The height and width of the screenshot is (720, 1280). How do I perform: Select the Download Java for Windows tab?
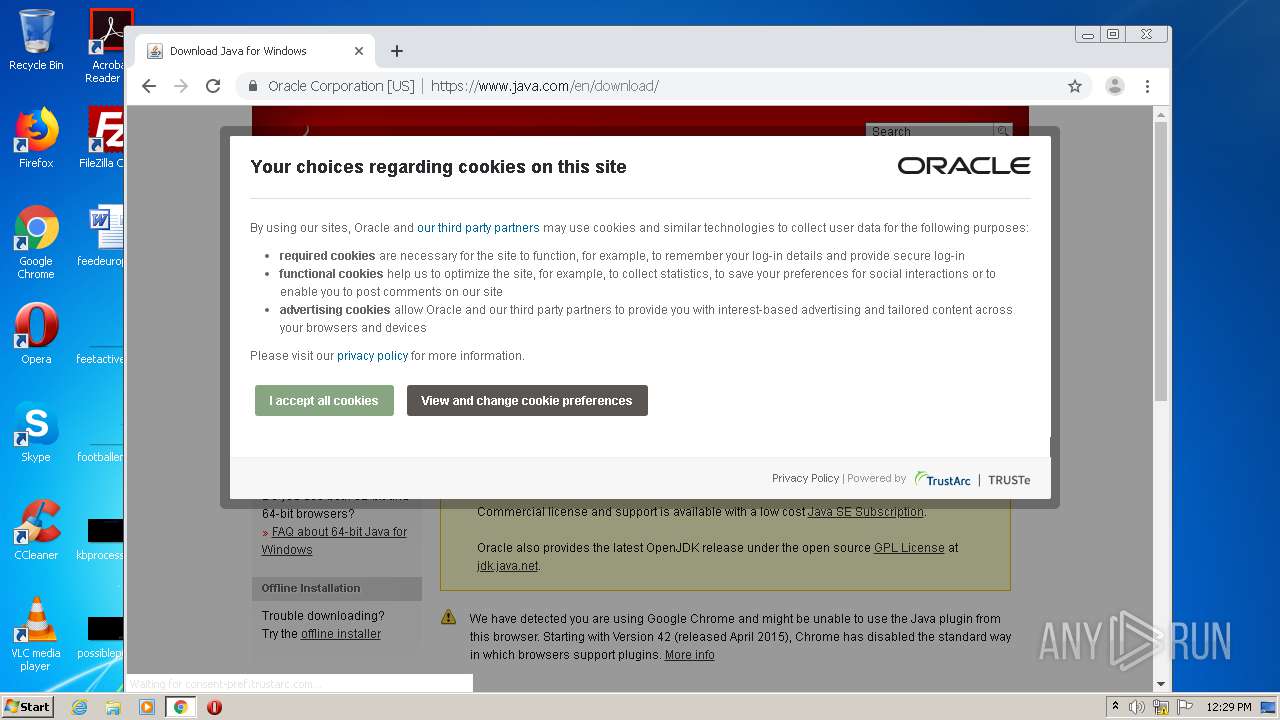tap(255, 51)
